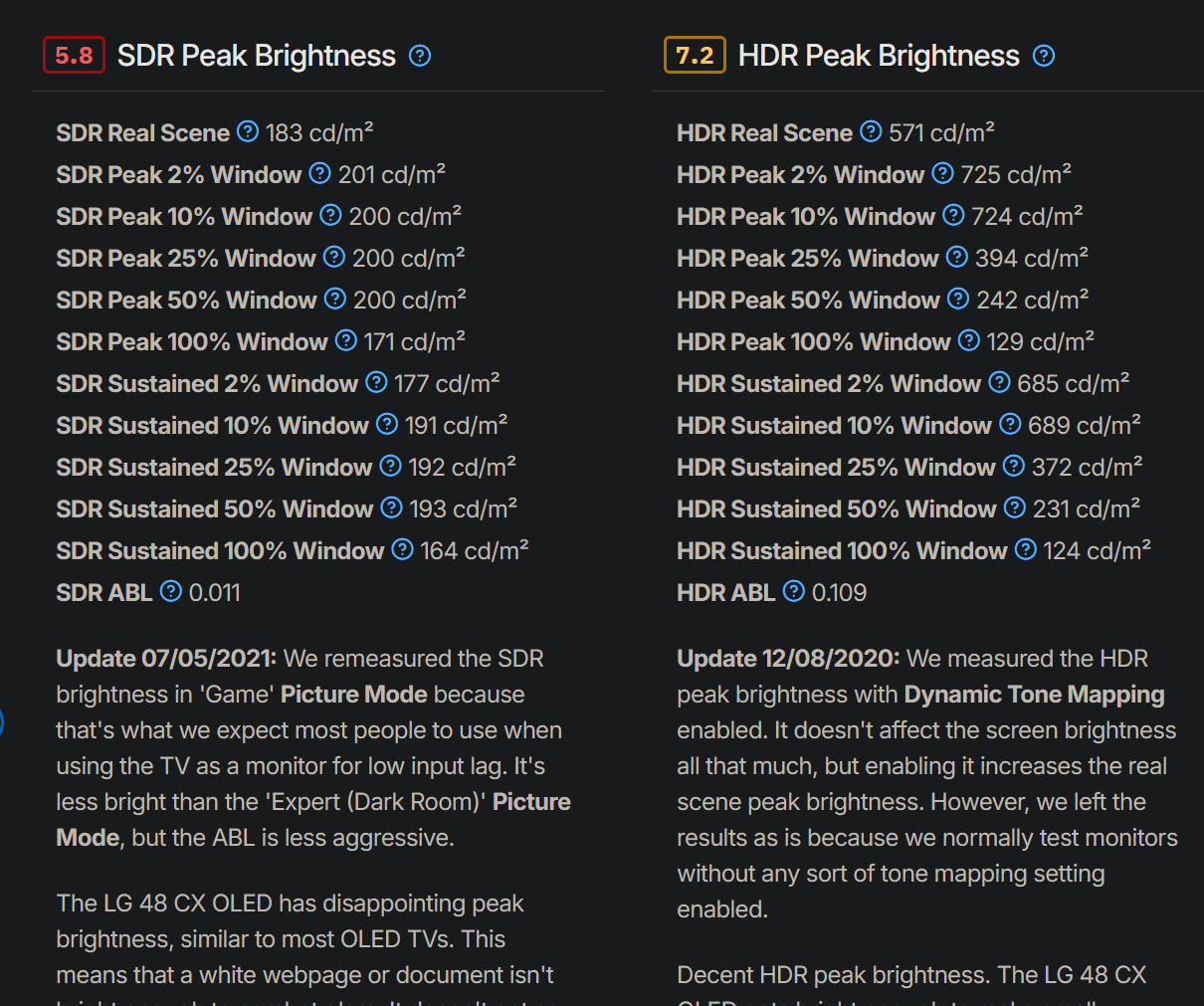Viewport: 1204px width, 1006px height.
Task: Show info for SDR Real Scene
Action: [x=248, y=131]
